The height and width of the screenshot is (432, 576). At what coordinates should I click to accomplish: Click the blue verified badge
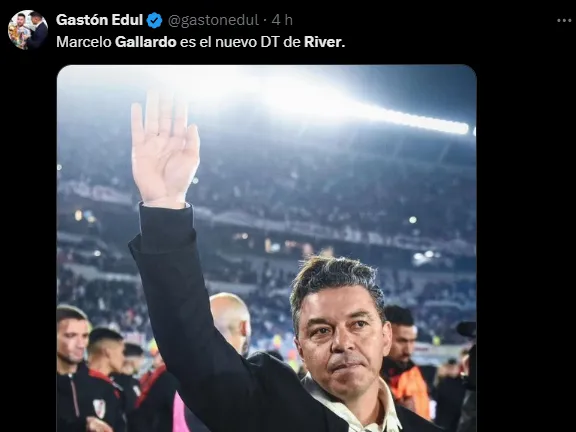coord(154,21)
